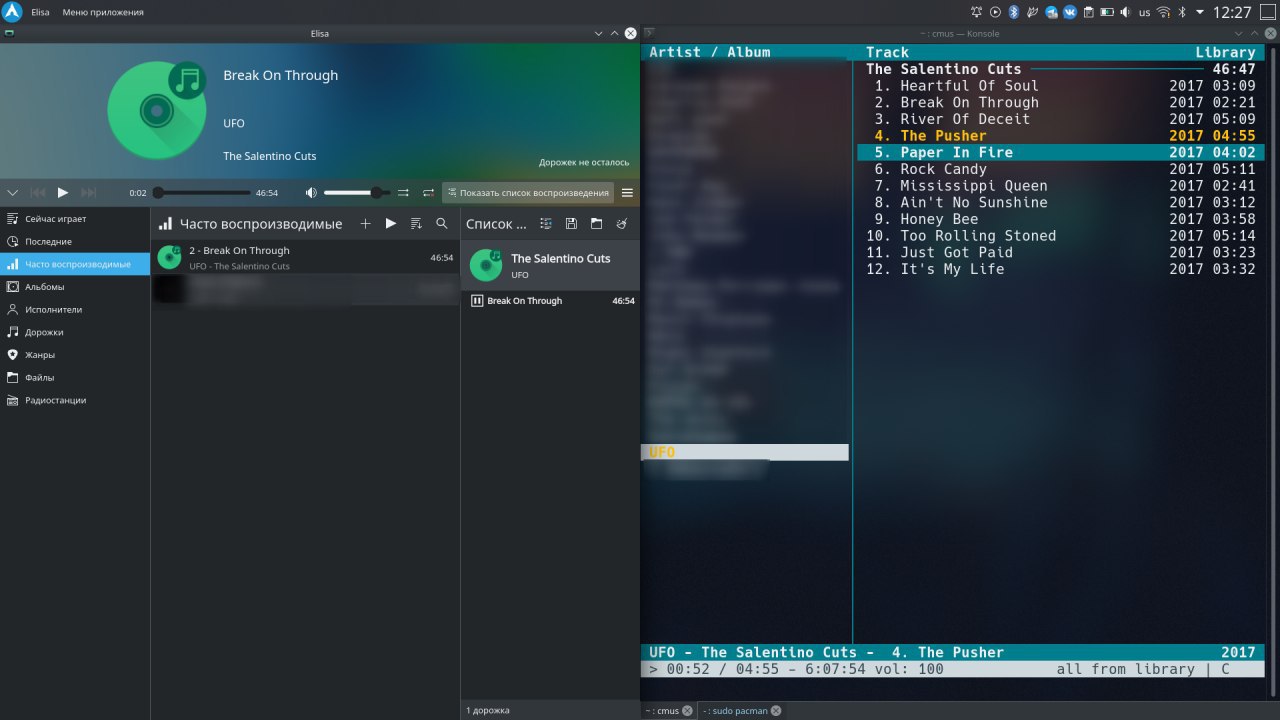The image size is (1280, 720).
Task: Open "Сейчас играет" view
Action: pyautogui.click(x=75, y=218)
